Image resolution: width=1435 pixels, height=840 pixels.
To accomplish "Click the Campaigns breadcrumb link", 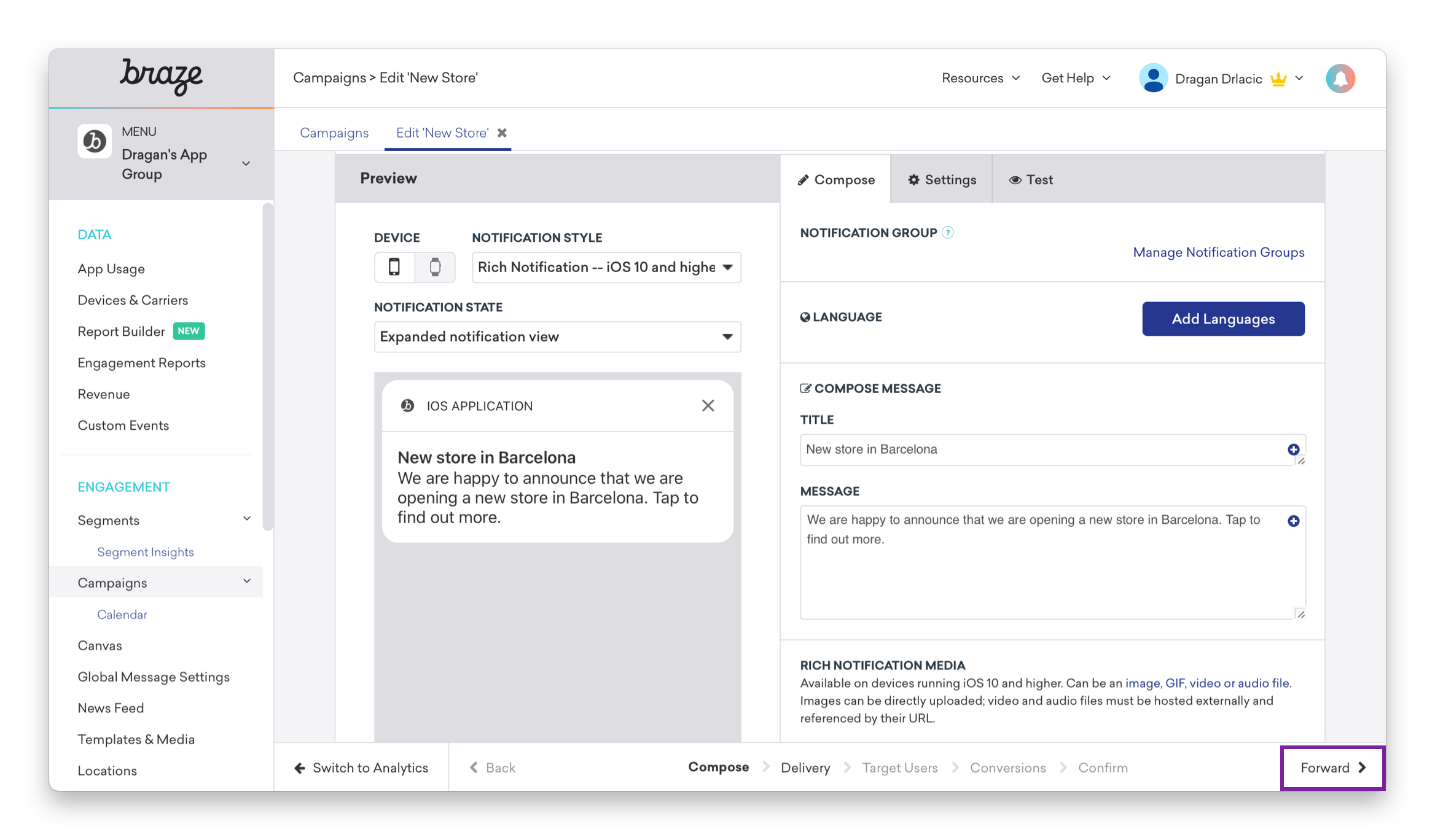I will coord(329,78).
